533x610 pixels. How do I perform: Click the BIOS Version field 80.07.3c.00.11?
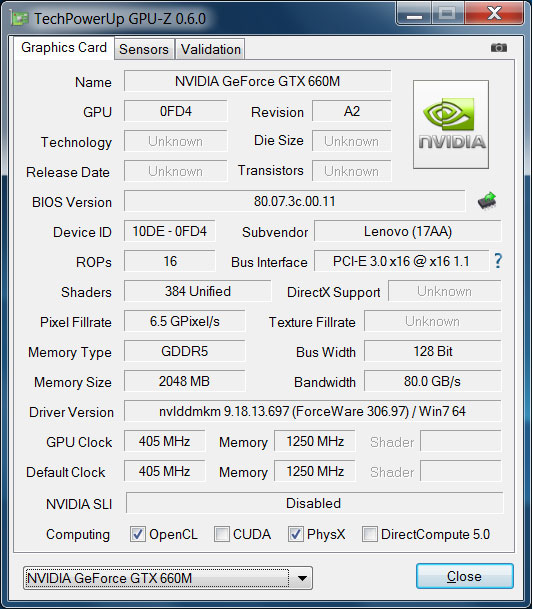coord(295,201)
